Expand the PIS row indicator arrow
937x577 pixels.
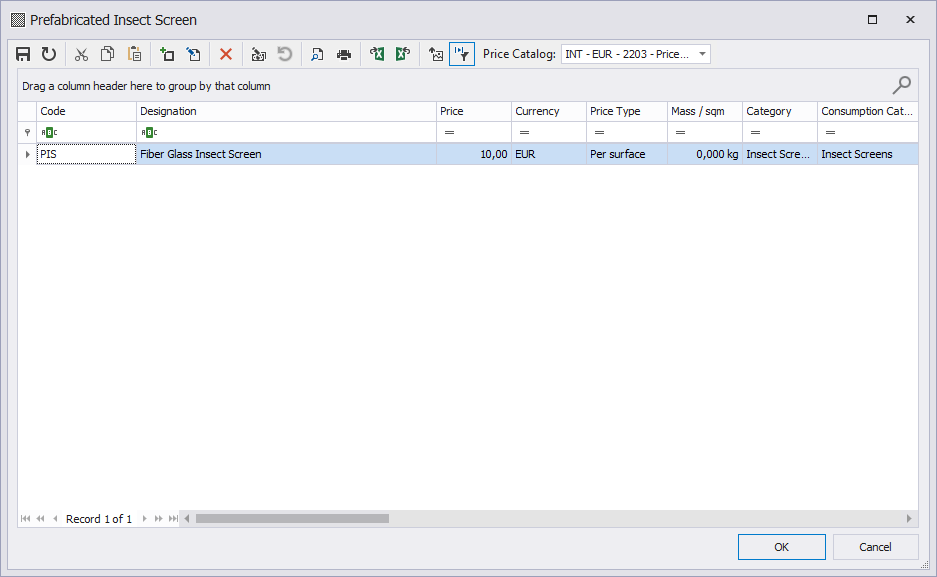[x=27, y=154]
